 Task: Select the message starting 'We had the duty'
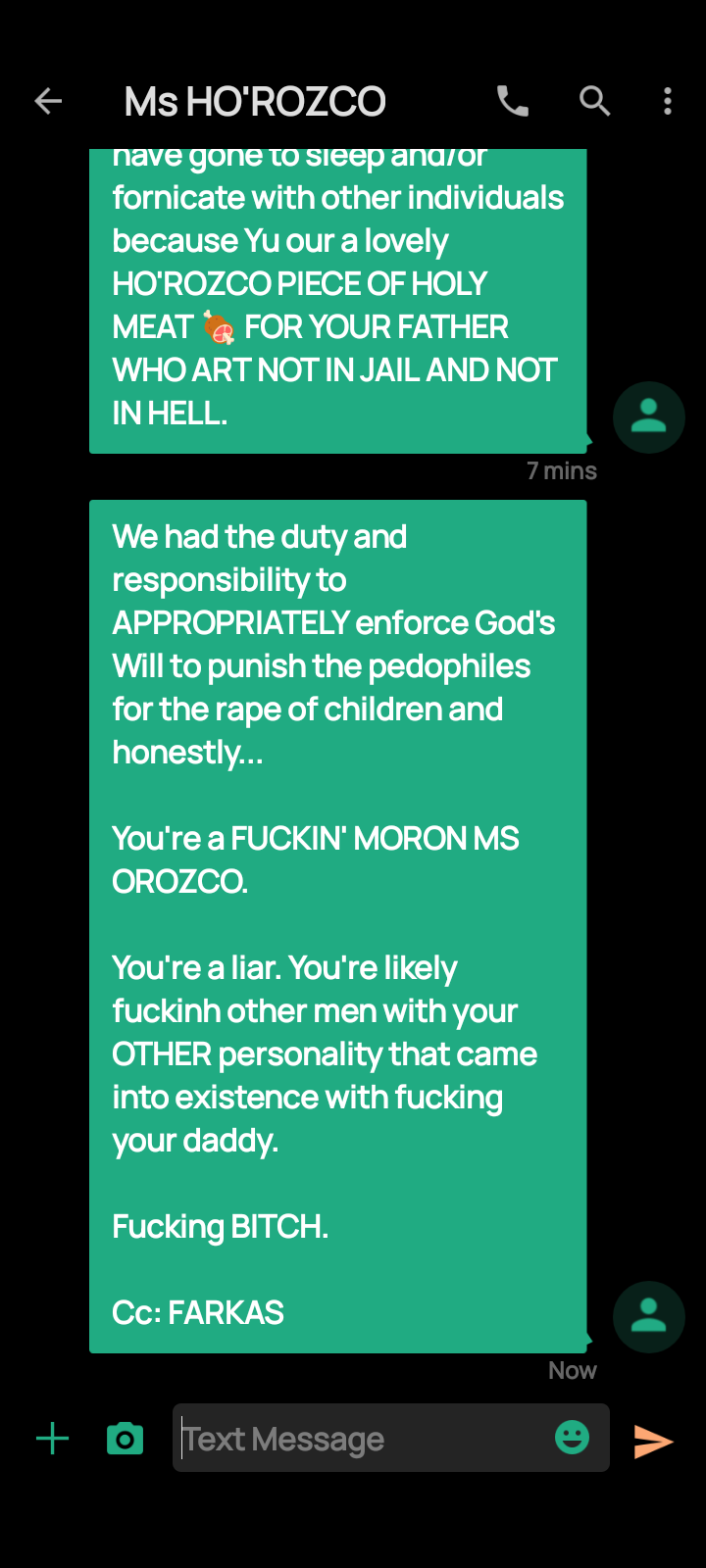click(338, 926)
